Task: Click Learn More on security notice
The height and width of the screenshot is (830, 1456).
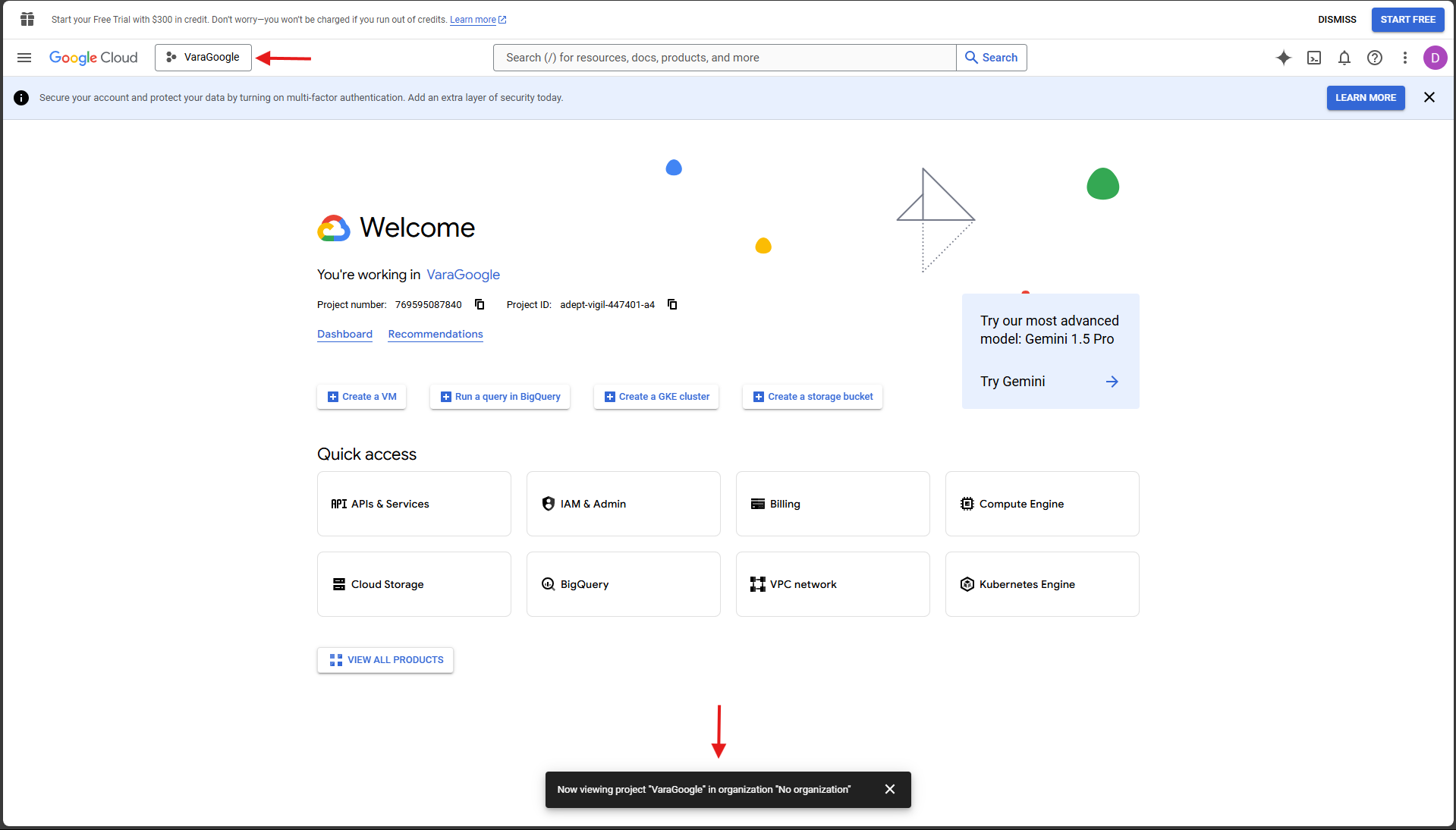Action: pyautogui.click(x=1366, y=98)
